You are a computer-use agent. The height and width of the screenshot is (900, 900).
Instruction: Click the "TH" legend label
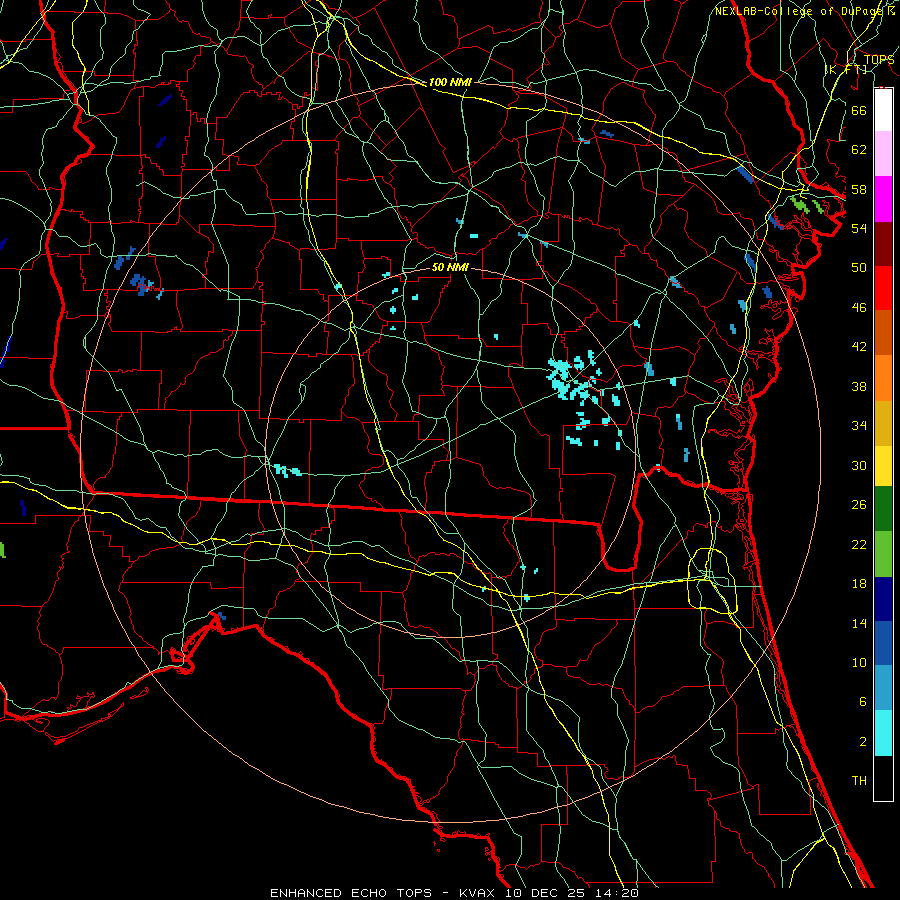[x=859, y=781]
